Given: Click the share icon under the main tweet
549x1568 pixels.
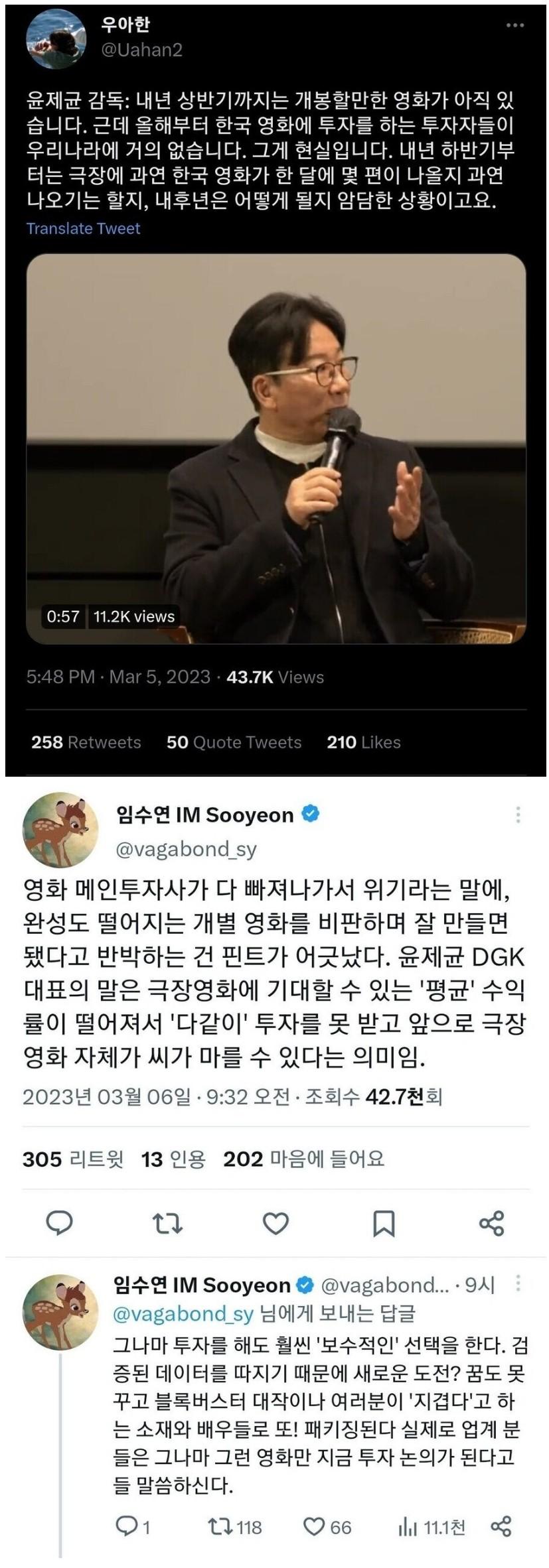Looking at the screenshot, I should coord(491,1223).
